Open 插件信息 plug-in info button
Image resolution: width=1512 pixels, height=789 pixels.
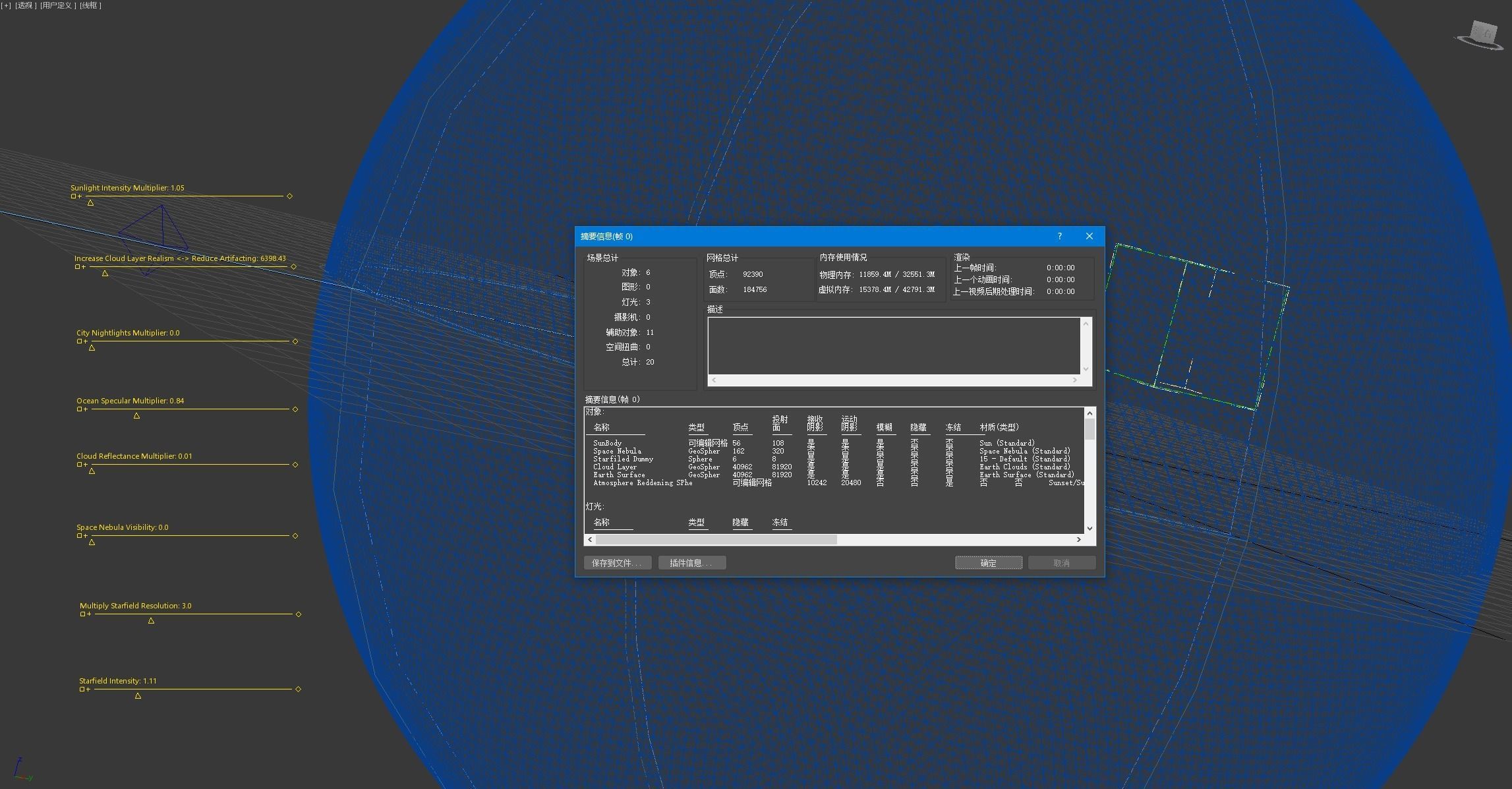691,563
